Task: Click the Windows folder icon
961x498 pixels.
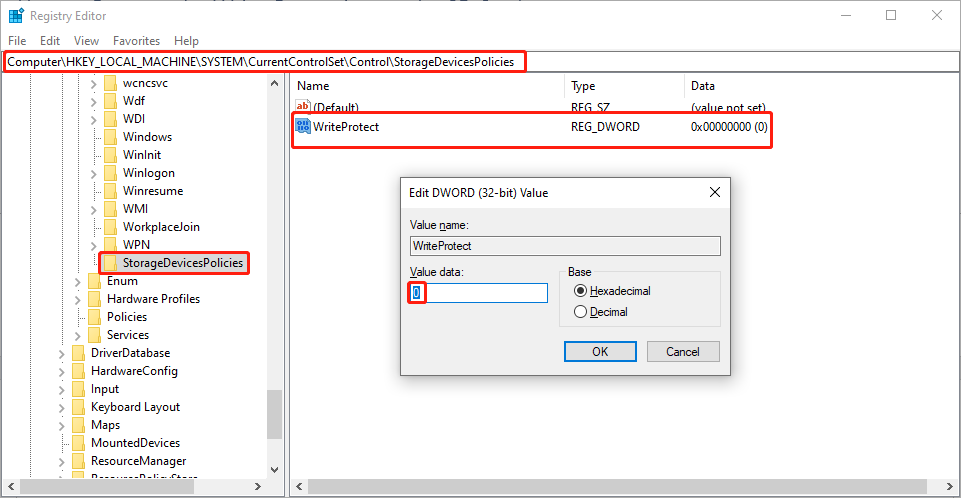Action: [x=110, y=137]
